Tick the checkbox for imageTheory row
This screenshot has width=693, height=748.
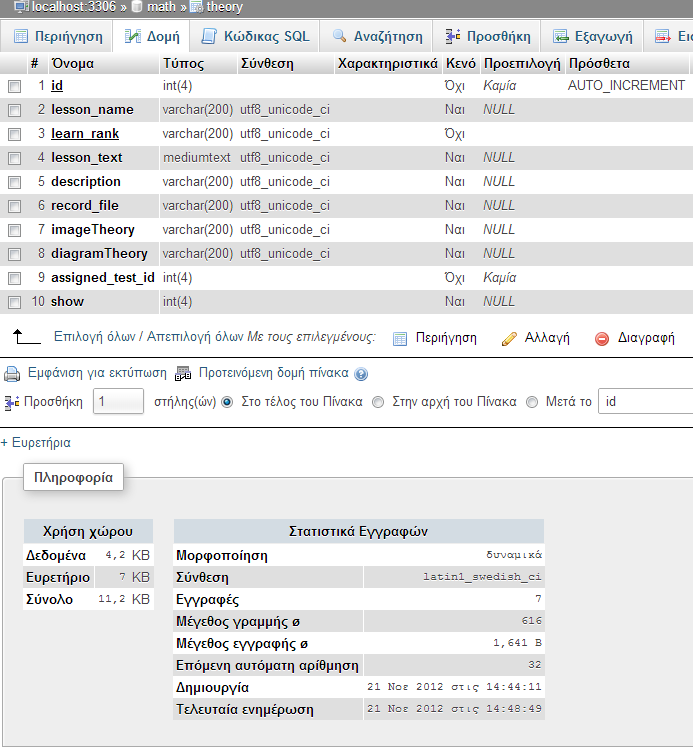pyautogui.click(x=15, y=230)
